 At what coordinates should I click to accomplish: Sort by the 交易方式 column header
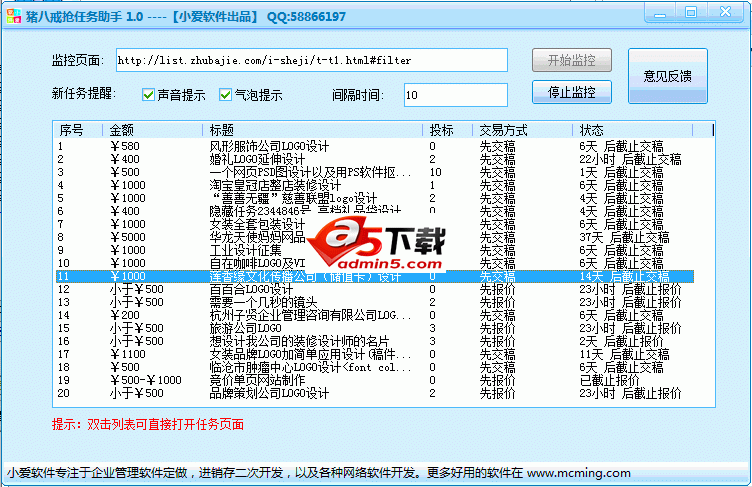click(522, 130)
